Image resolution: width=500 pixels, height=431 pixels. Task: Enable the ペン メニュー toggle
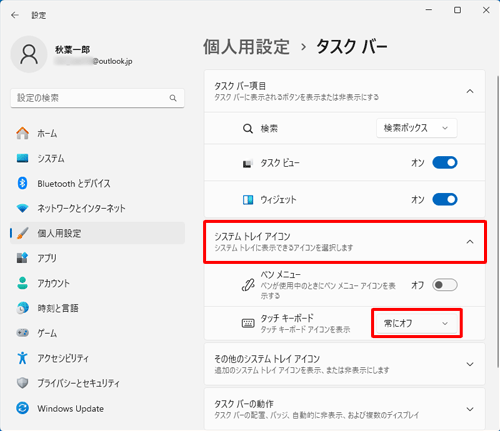pyautogui.click(x=445, y=285)
